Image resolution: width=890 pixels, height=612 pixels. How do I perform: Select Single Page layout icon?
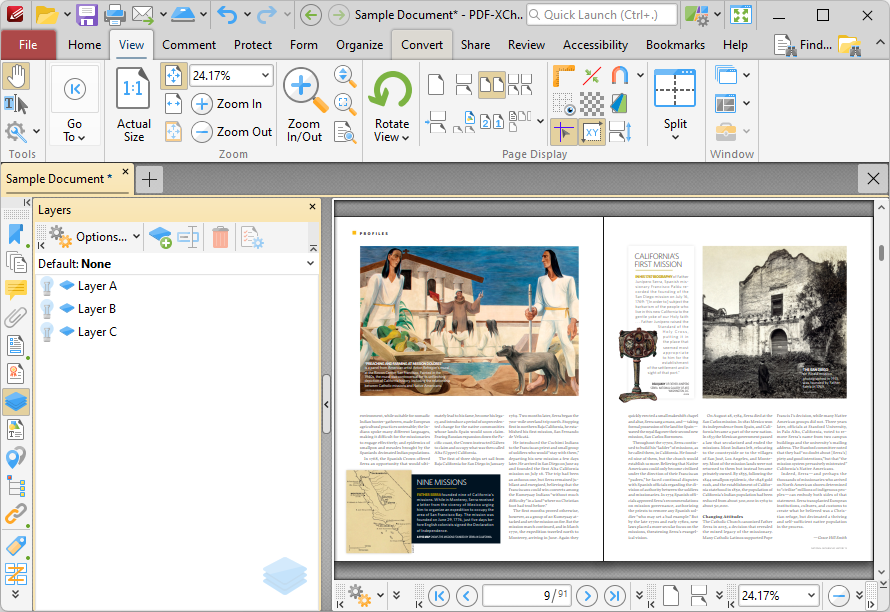pos(436,85)
